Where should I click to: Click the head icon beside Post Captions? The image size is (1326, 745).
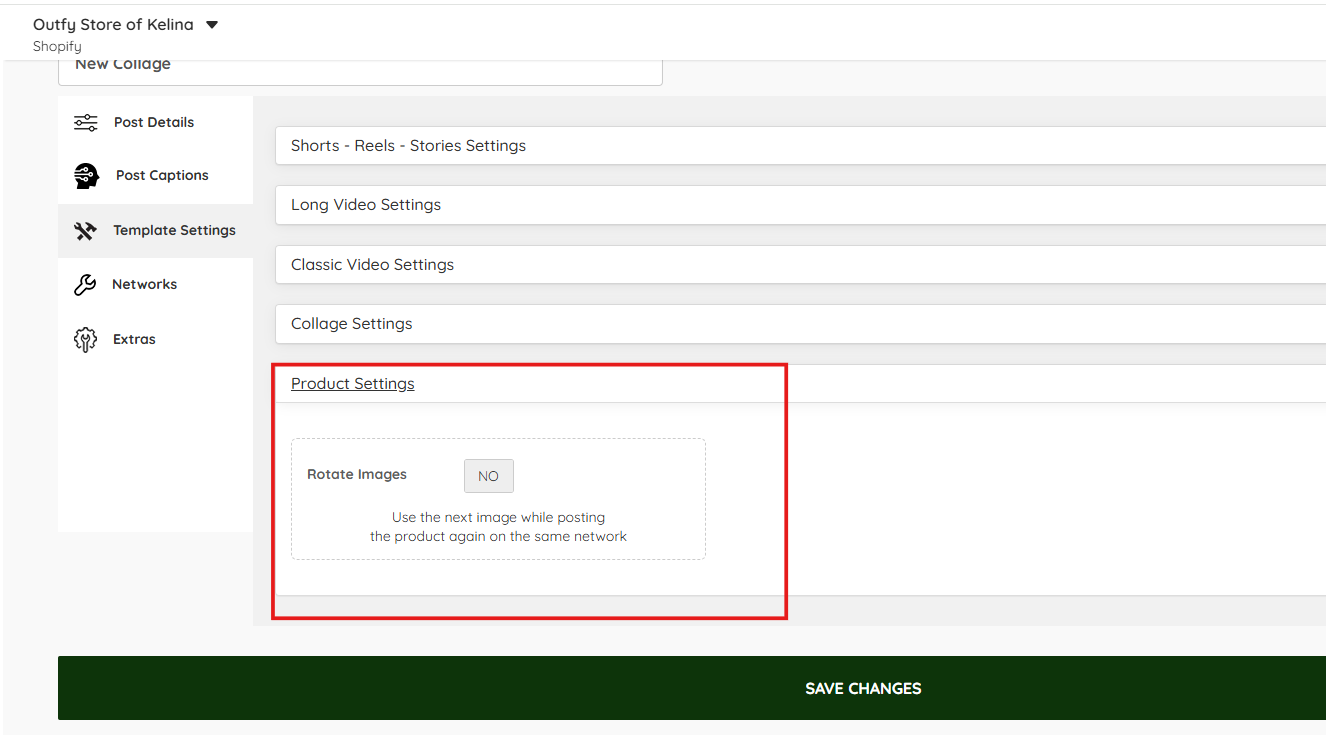pyautogui.click(x=87, y=176)
